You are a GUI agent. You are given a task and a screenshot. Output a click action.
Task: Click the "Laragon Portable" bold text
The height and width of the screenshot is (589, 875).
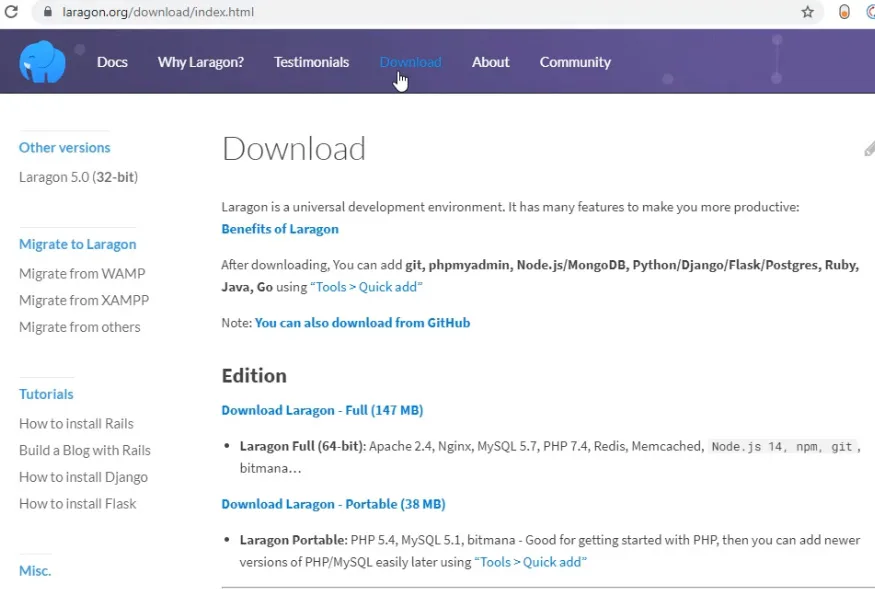coord(294,540)
